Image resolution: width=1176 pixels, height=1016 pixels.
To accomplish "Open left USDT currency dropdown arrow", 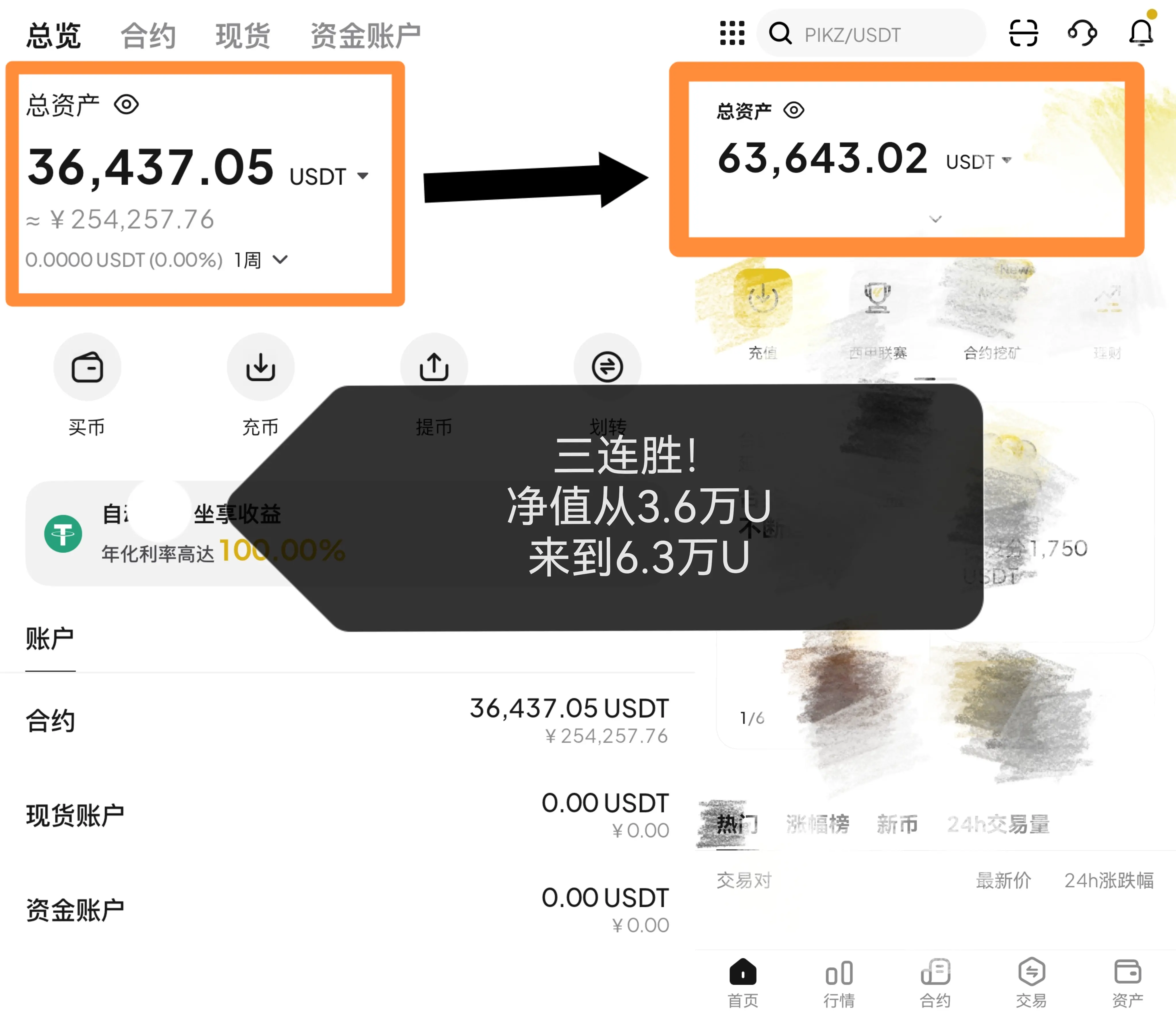I will (x=363, y=176).
